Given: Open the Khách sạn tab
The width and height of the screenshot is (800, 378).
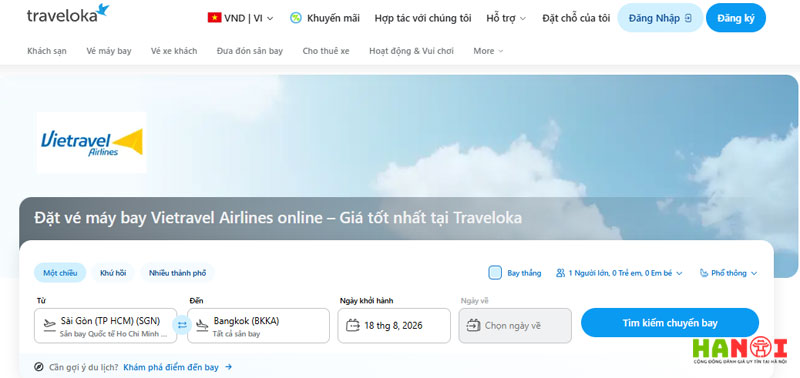Looking at the screenshot, I should coord(47,51).
